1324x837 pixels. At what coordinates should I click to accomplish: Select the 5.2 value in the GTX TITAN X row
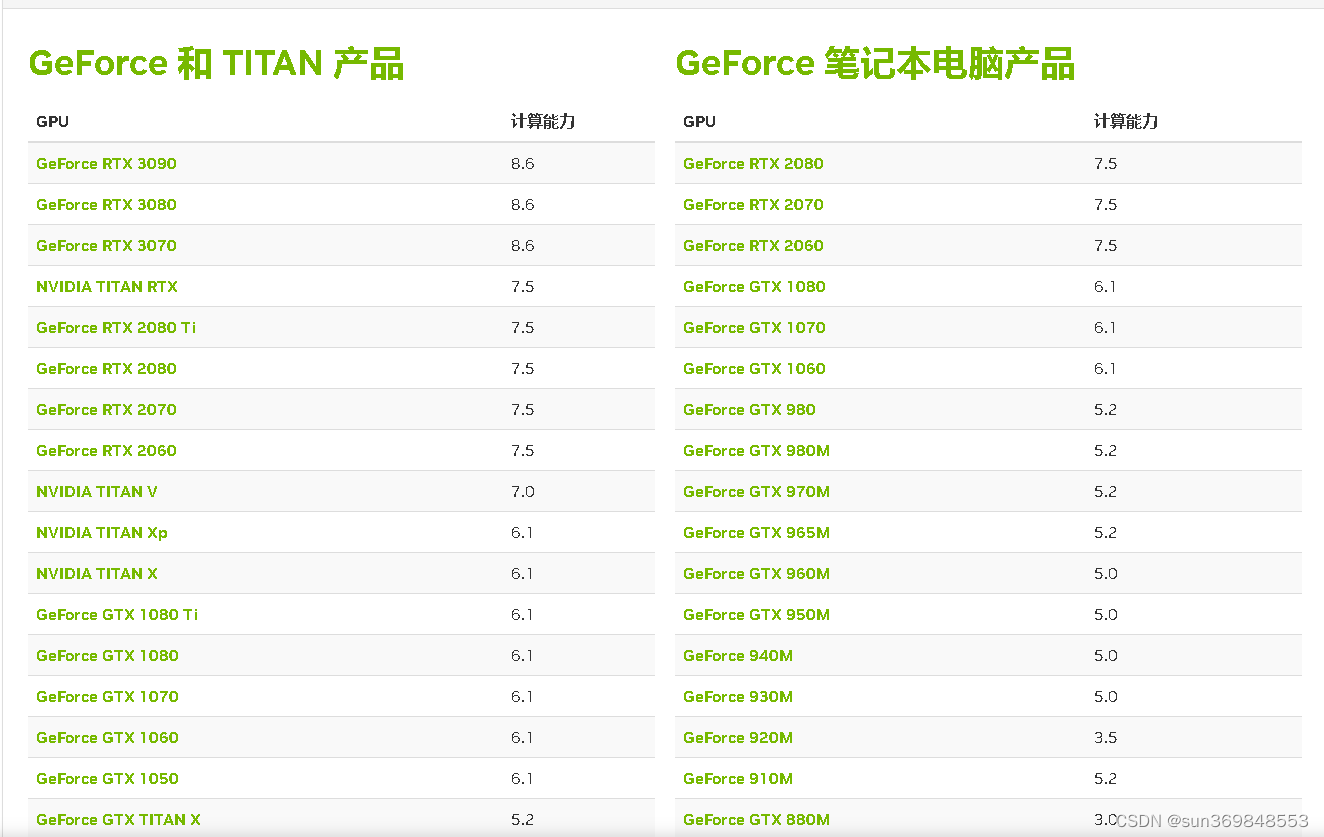pyautogui.click(x=522, y=819)
